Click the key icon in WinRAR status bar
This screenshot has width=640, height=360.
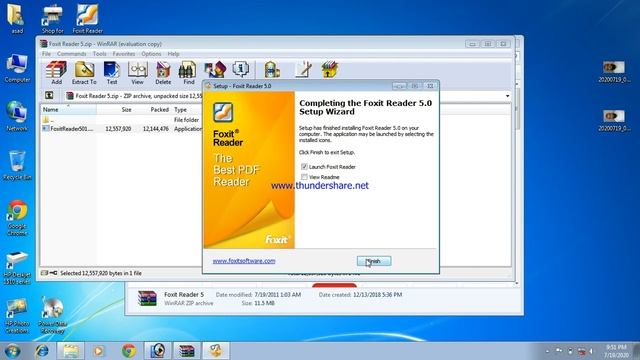(x=53, y=273)
